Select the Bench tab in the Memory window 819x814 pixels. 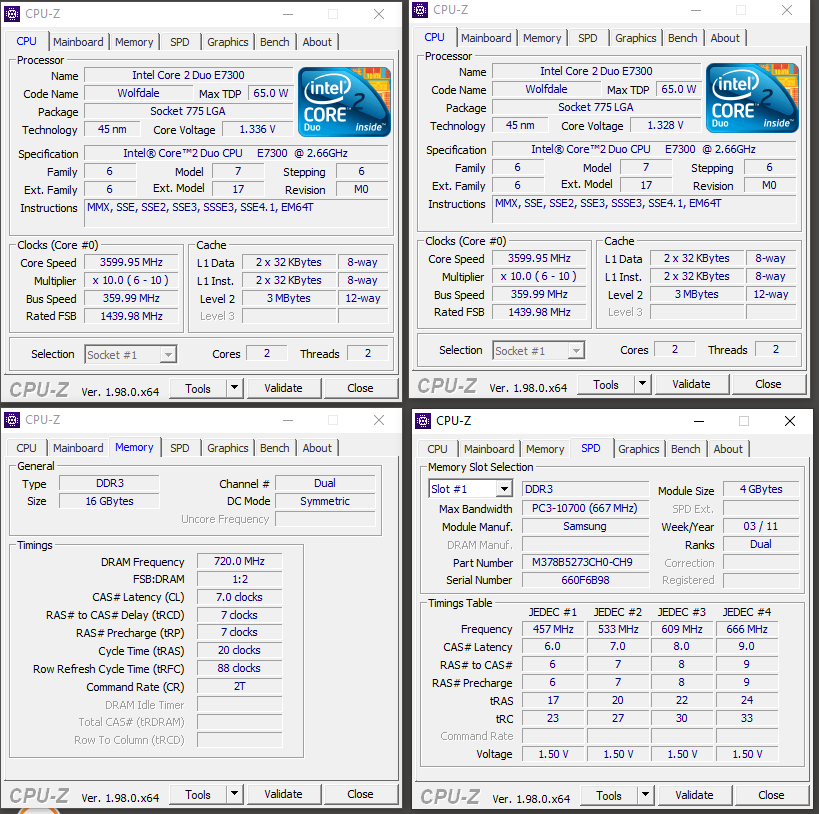[275, 448]
